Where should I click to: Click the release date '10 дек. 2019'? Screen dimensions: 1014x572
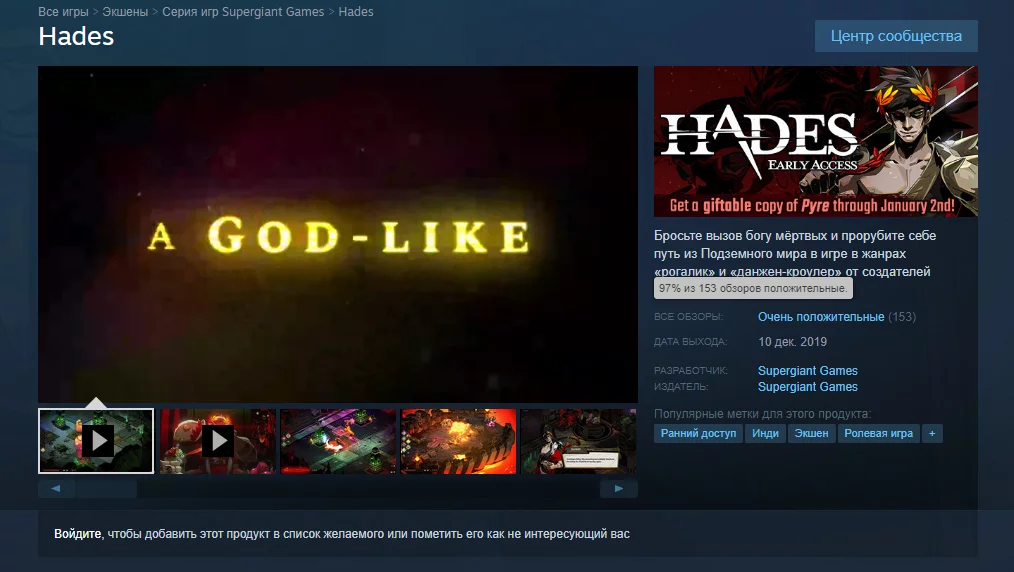pyautogui.click(x=793, y=342)
